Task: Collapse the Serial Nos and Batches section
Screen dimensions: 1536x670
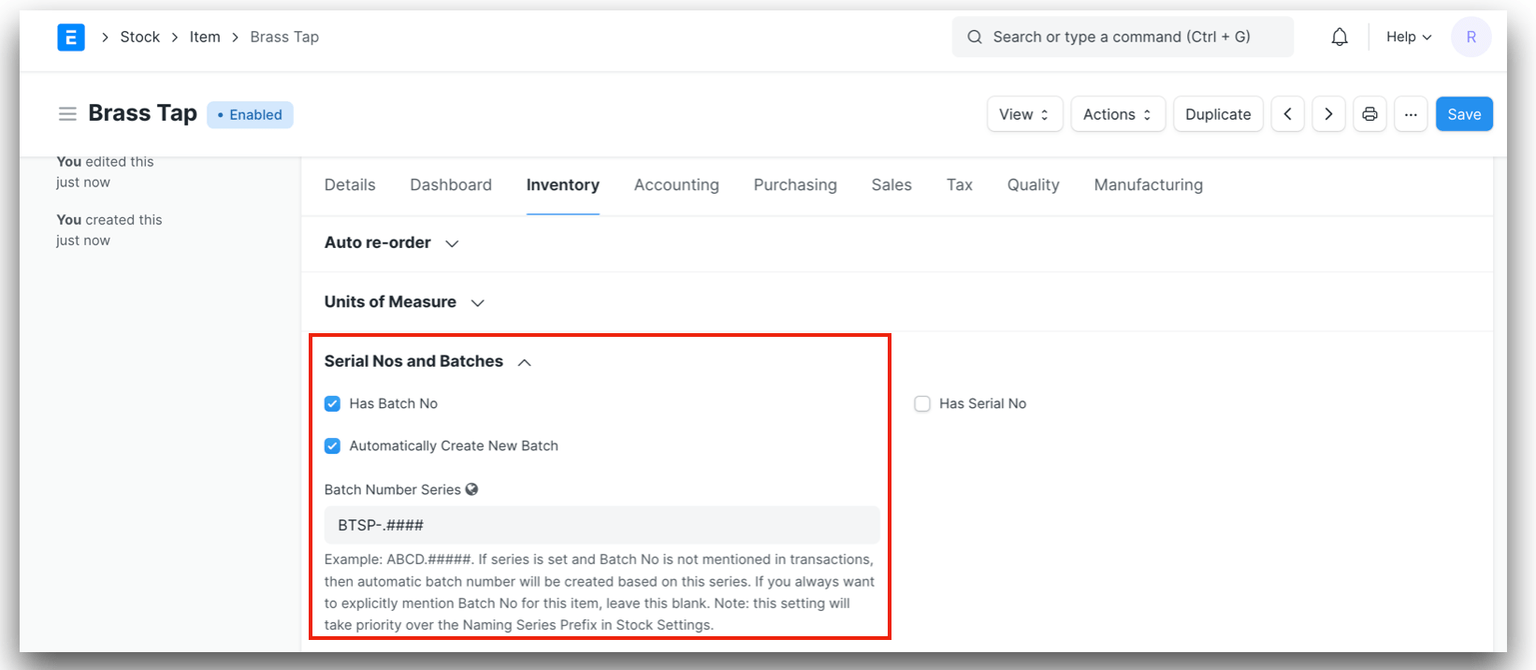Action: click(524, 362)
